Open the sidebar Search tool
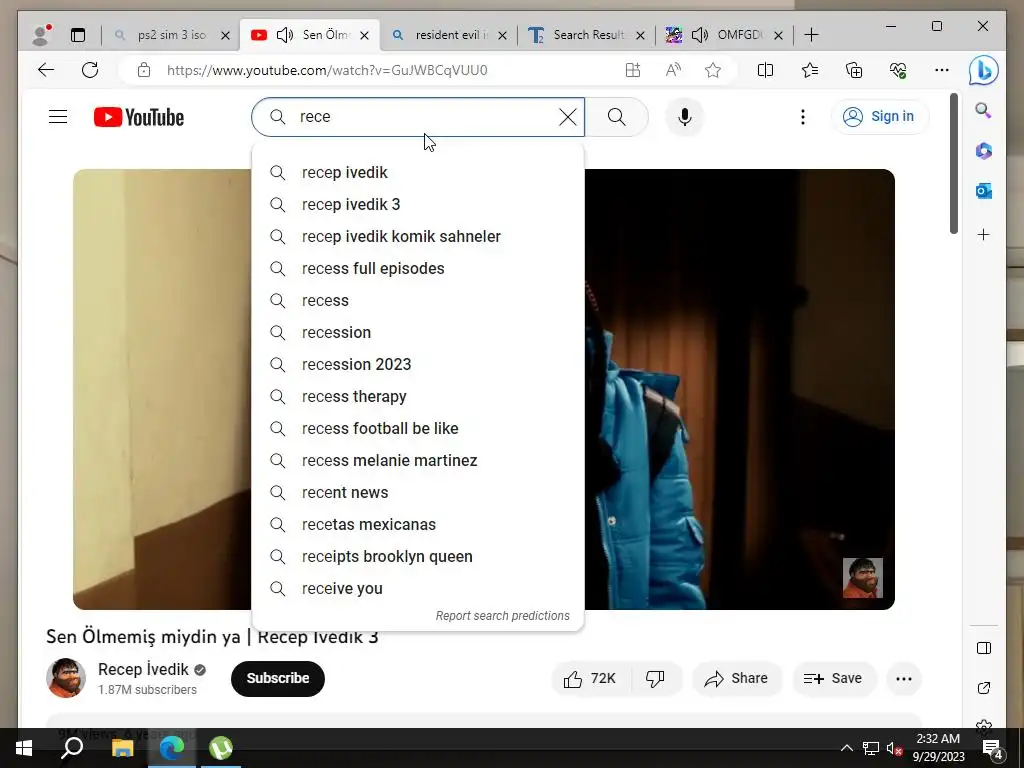 (984, 110)
